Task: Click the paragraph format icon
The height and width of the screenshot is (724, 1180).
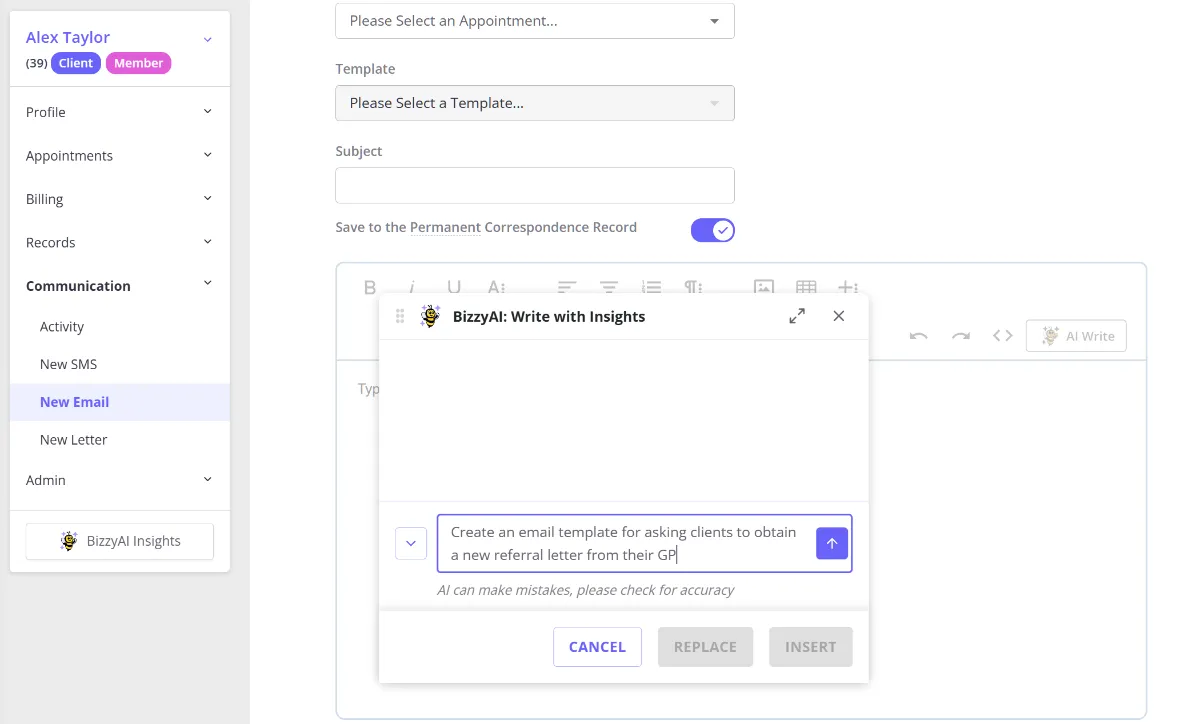Action: [x=693, y=287]
